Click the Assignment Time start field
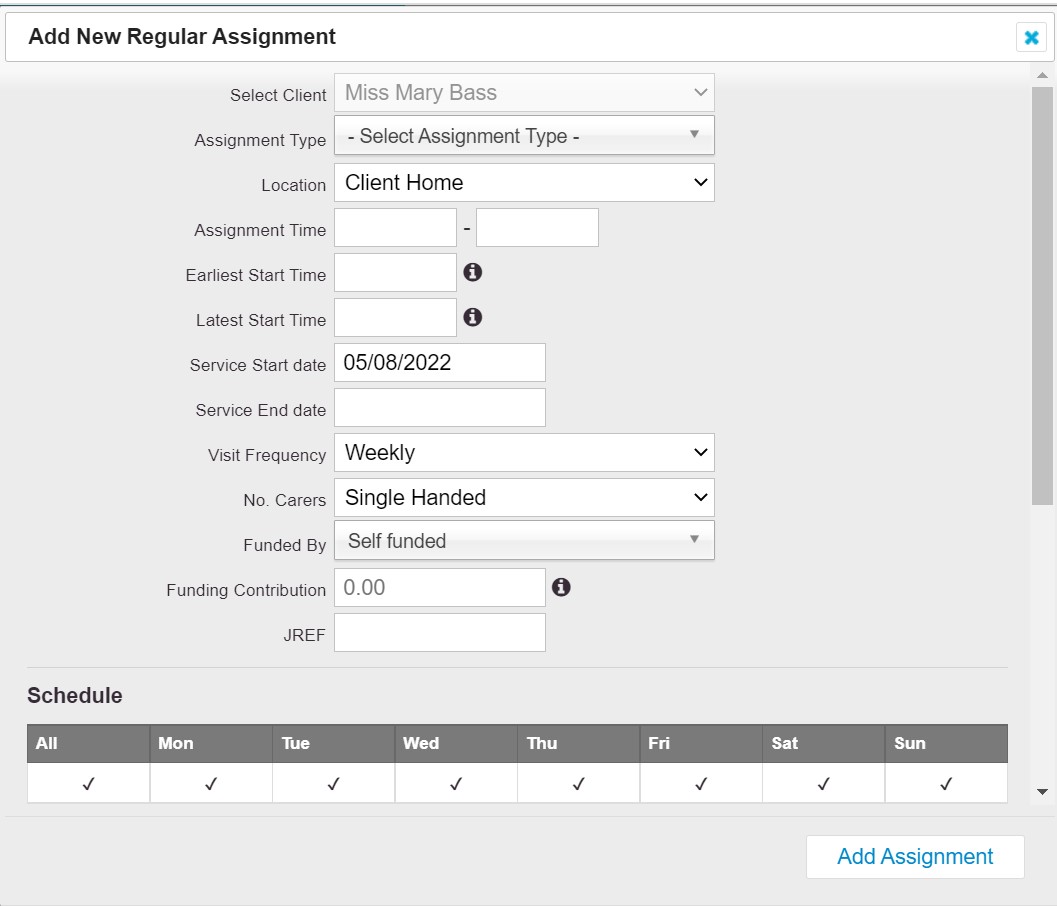Screen dimensions: 1057x906 coord(395,228)
